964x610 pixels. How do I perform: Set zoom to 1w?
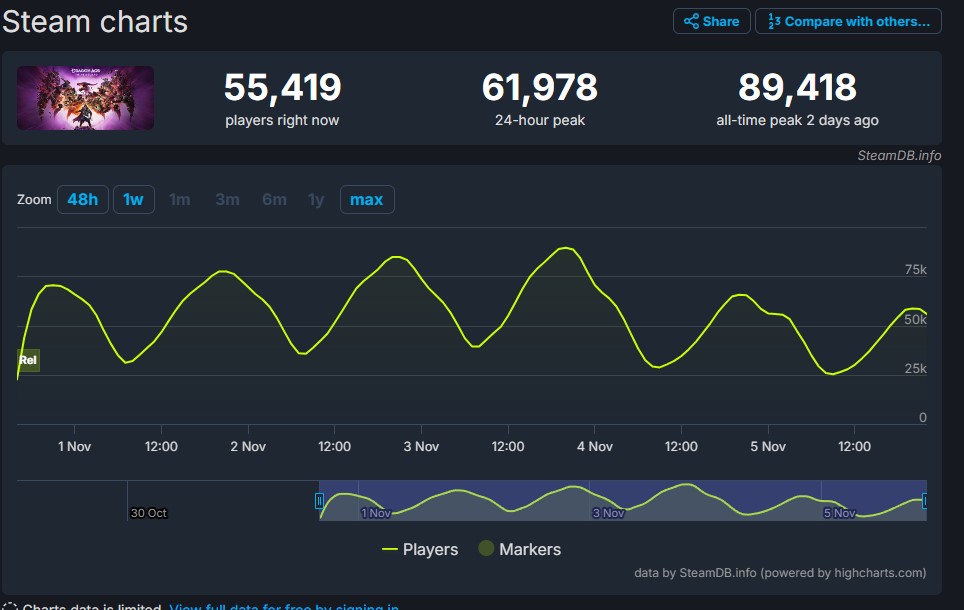pyautogui.click(x=133, y=199)
